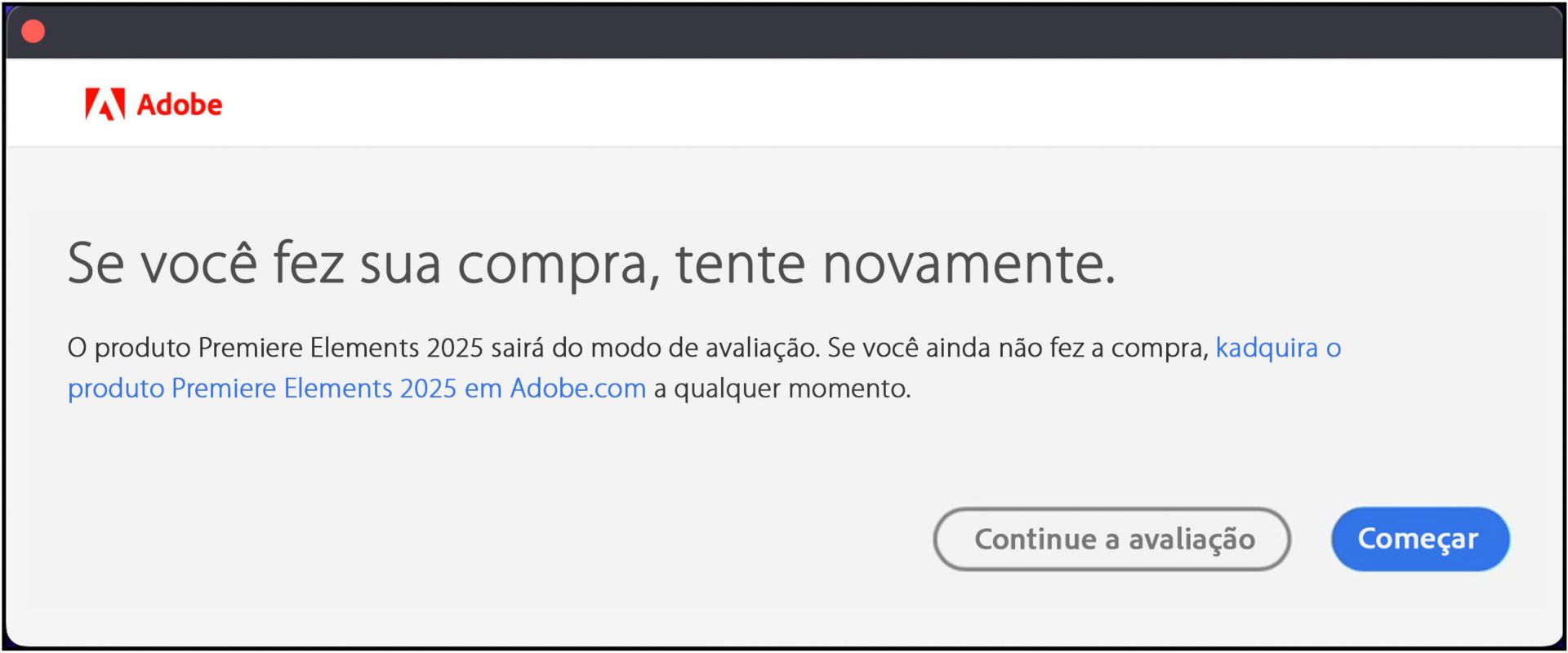The image size is (1568, 653).
Task: Click the 'Adobe.com' part of the link
Action: [578, 388]
